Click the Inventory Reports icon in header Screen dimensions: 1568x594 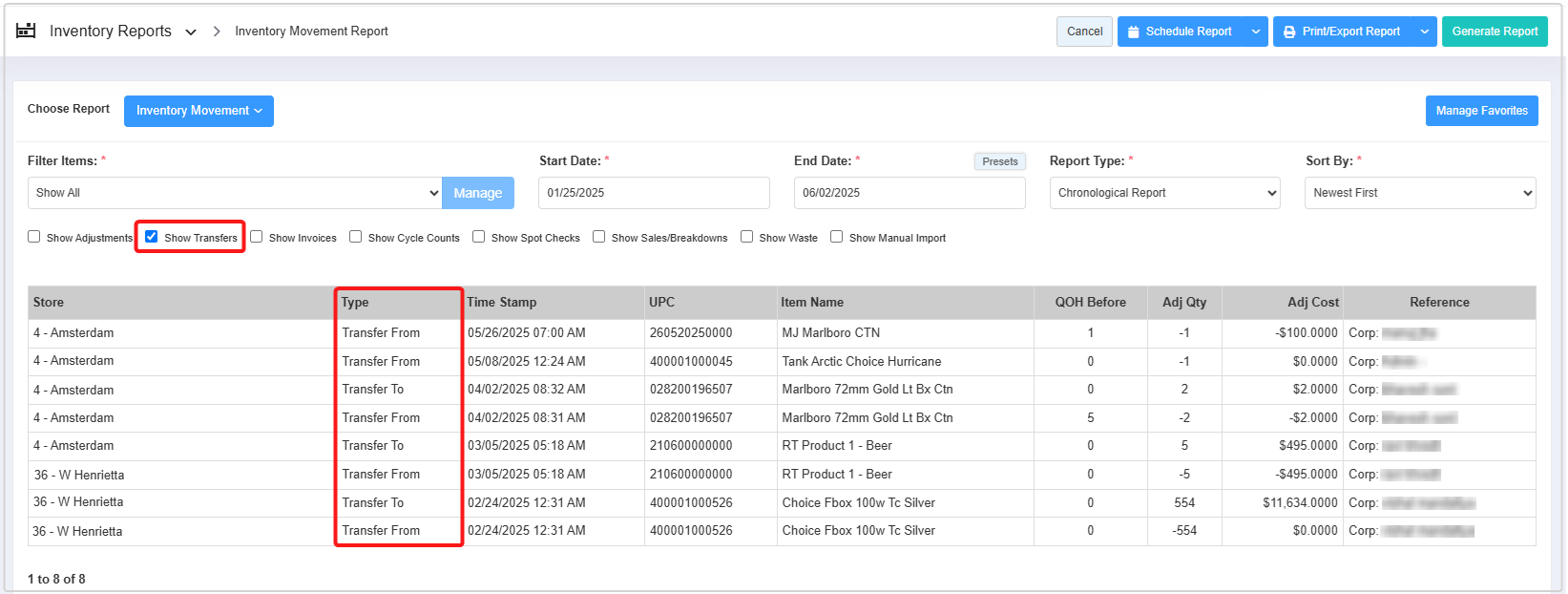point(26,31)
